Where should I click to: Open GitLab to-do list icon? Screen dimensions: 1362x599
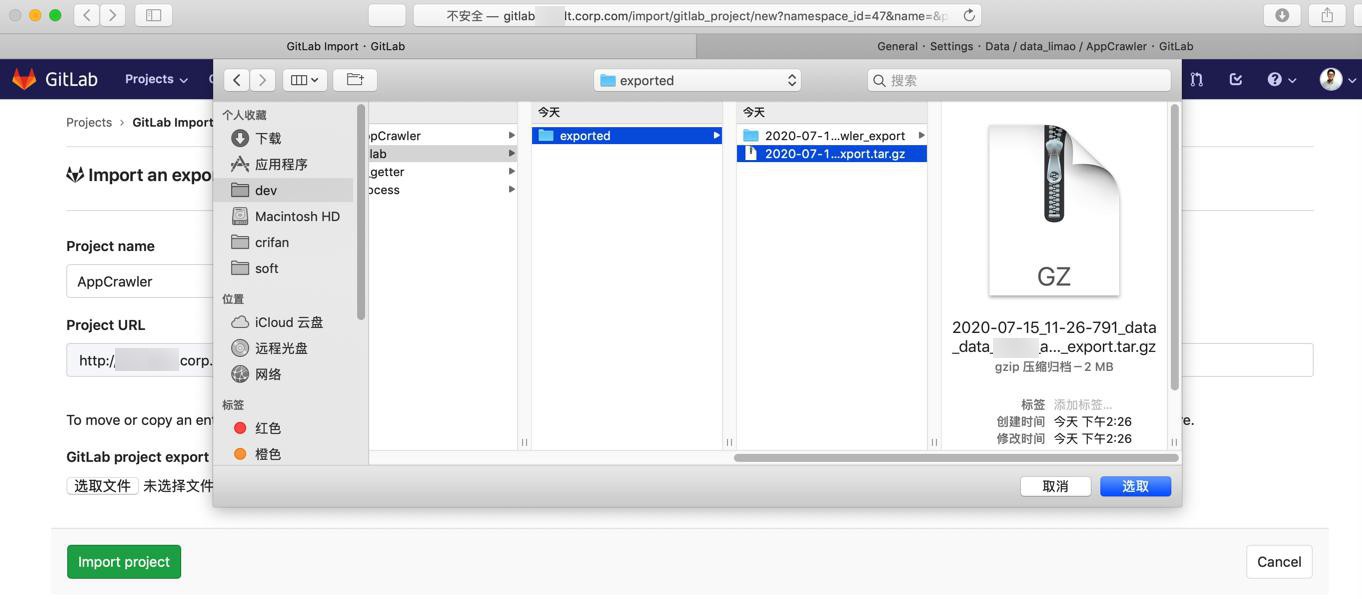click(1236, 79)
